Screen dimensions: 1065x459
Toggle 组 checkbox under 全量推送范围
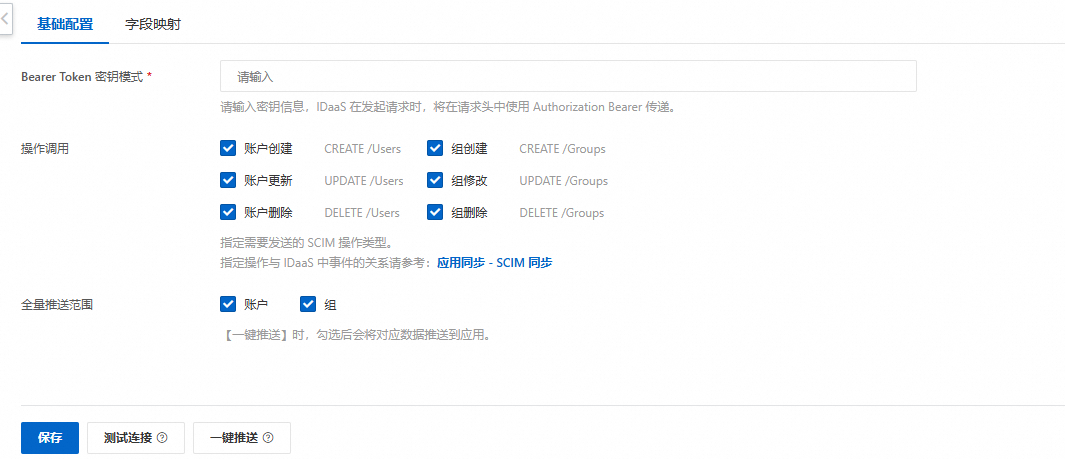(x=308, y=304)
